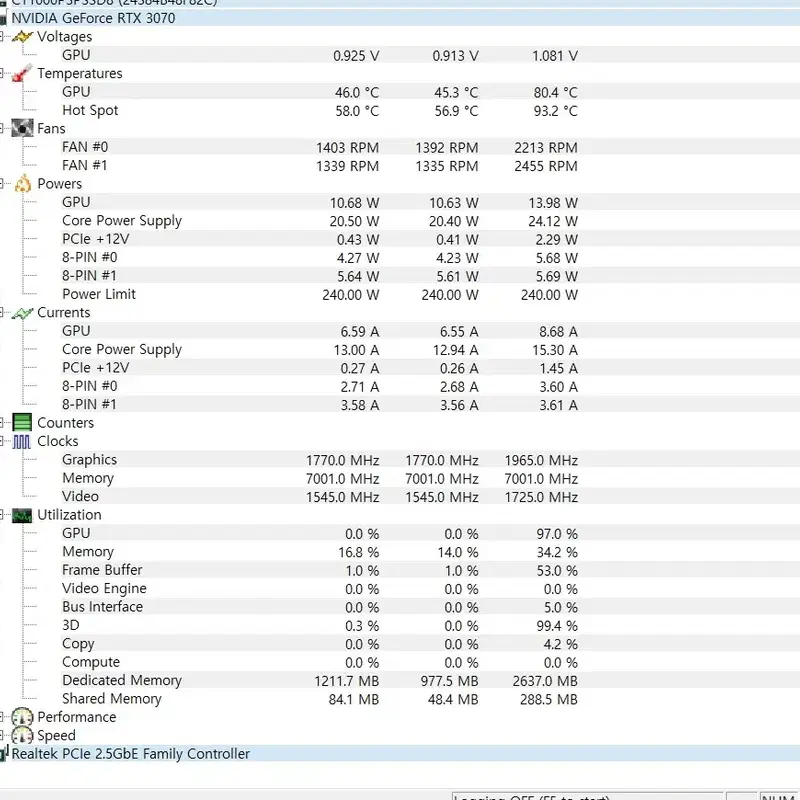Click the Currents green graph icon
This screenshot has width=800, height=800.
22,313
